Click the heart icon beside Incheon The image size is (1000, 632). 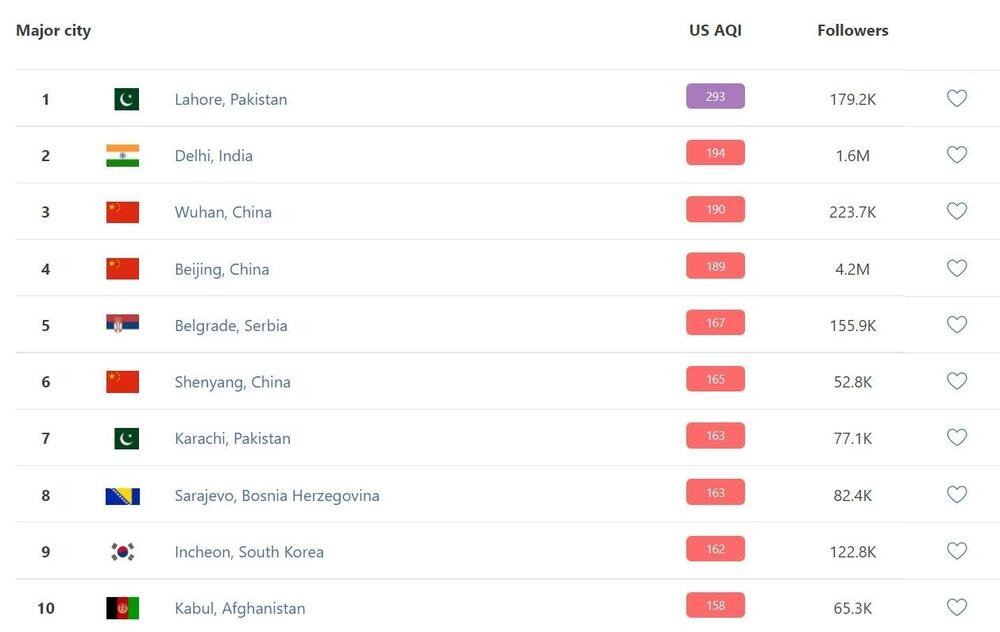(x=957, y=551)
